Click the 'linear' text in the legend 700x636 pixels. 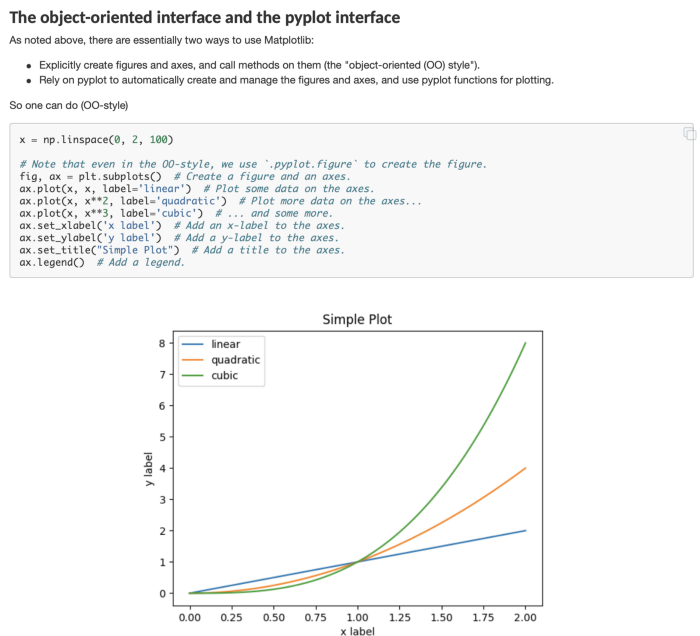226,344
